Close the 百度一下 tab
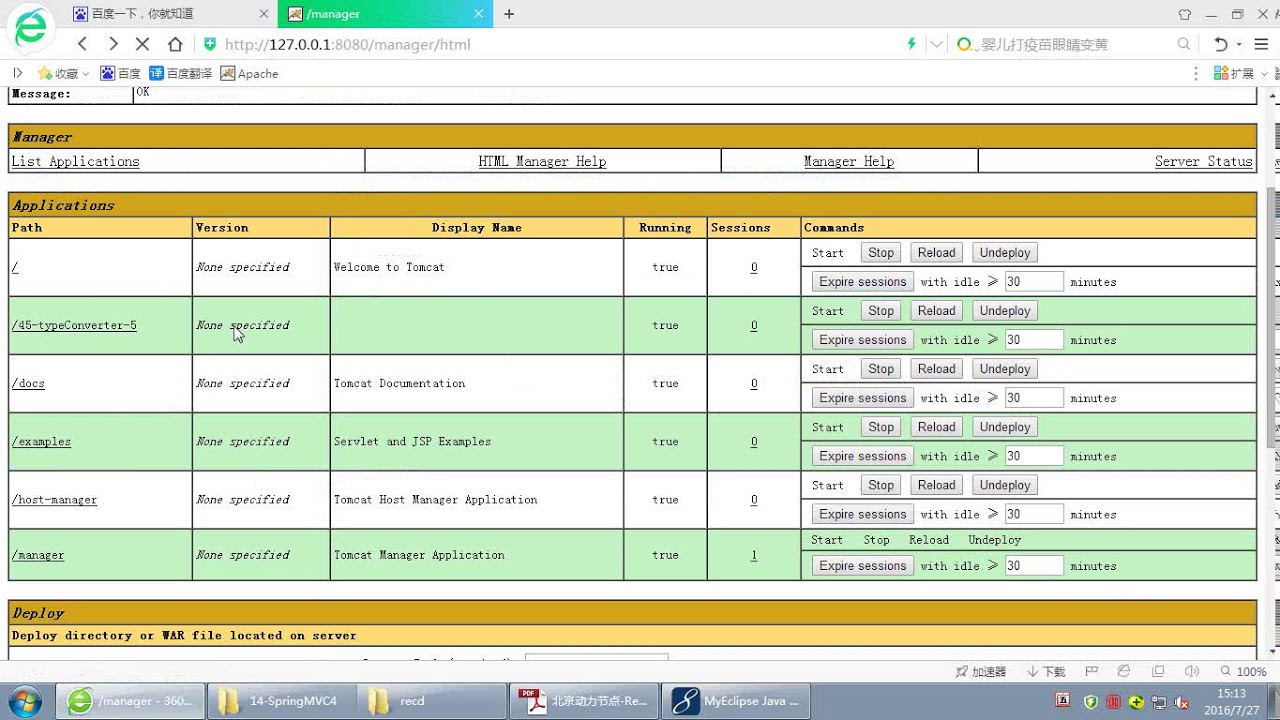This screenshot has height=720, width=1280. [x=264, y=14]
